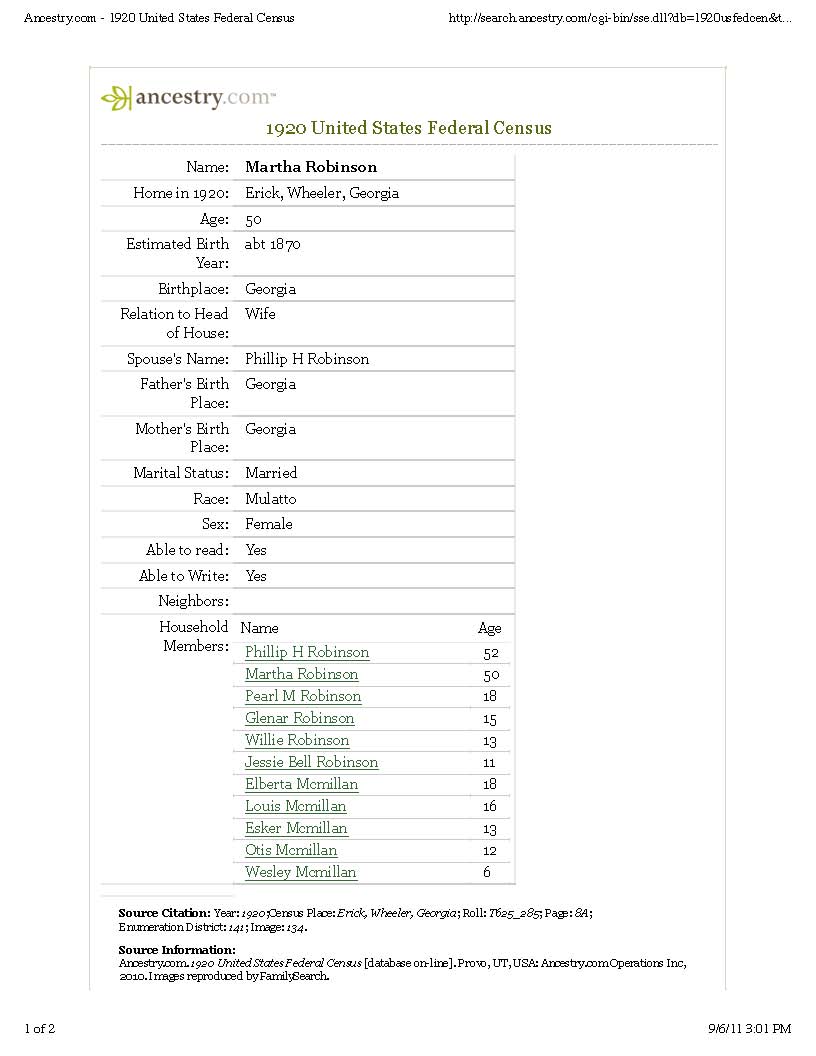Click Esker Mcmillan link

(296, 828)
